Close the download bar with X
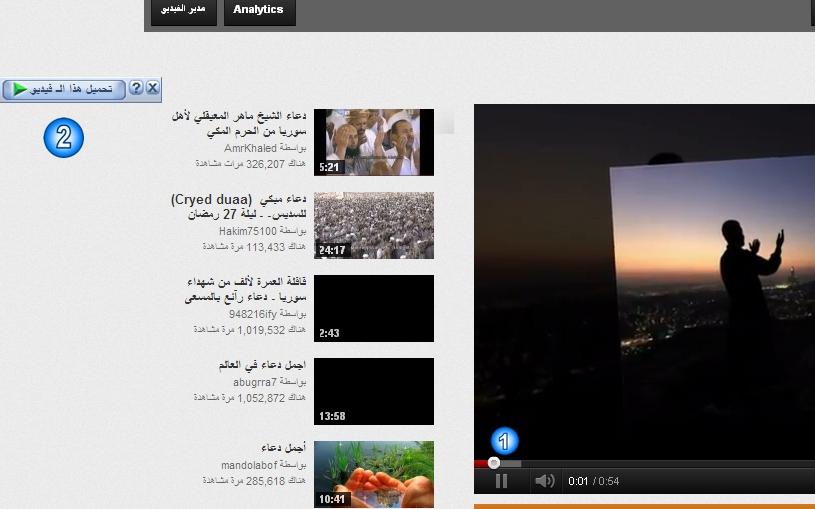 [152, 88]
